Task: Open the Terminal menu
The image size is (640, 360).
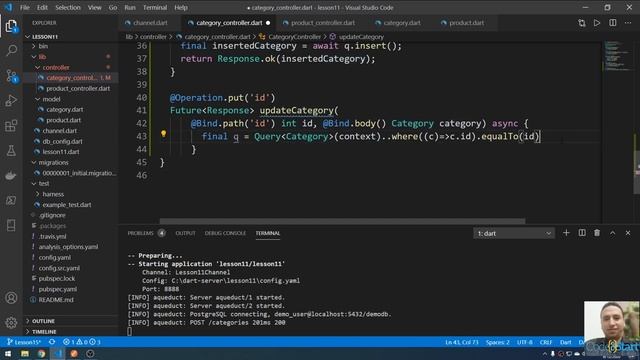Action: (155, 7)
